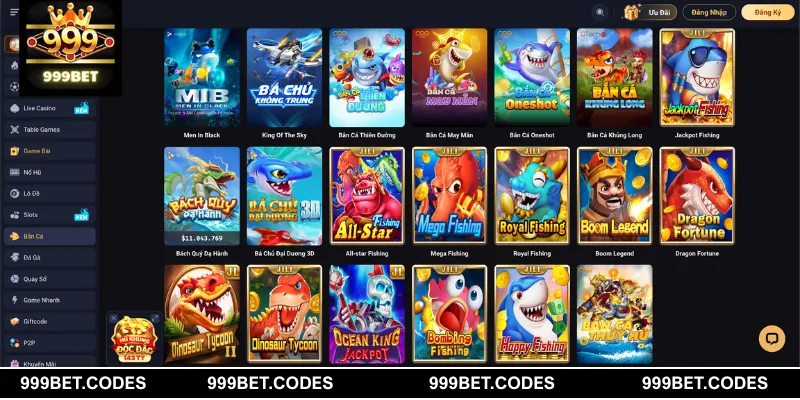Image resolution: width=800 pixels, height=400 pixels.
Task: Select the Lô Đề sidebar icon
Action: 14,193
